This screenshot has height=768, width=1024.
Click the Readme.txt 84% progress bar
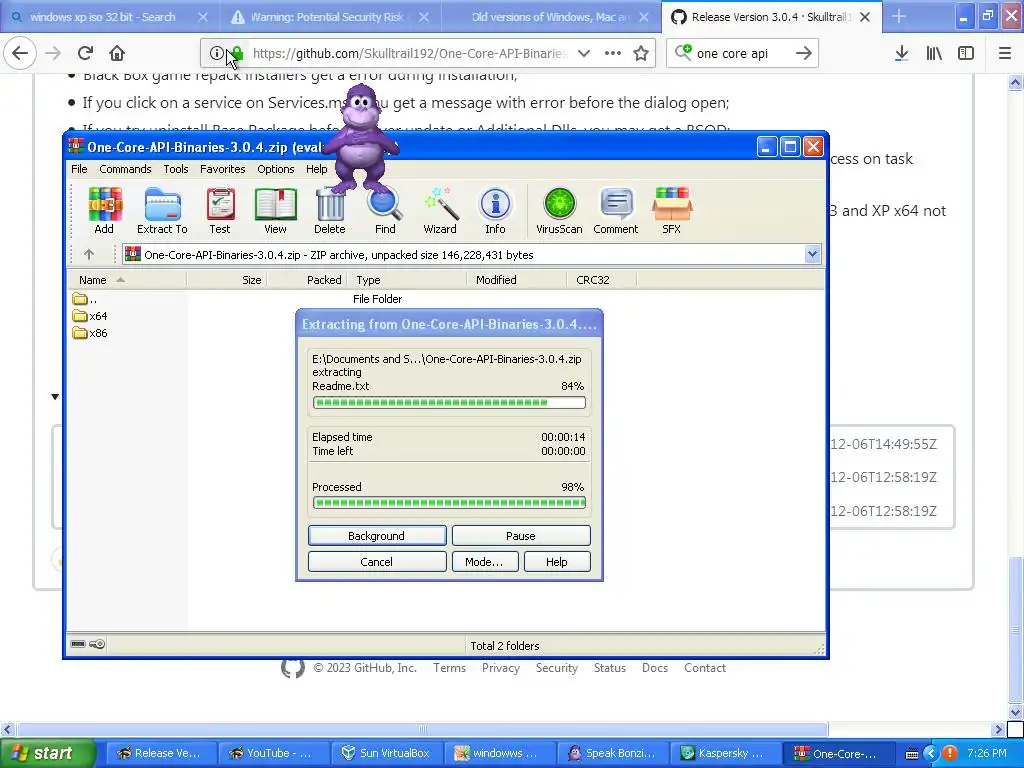[449, 402]
